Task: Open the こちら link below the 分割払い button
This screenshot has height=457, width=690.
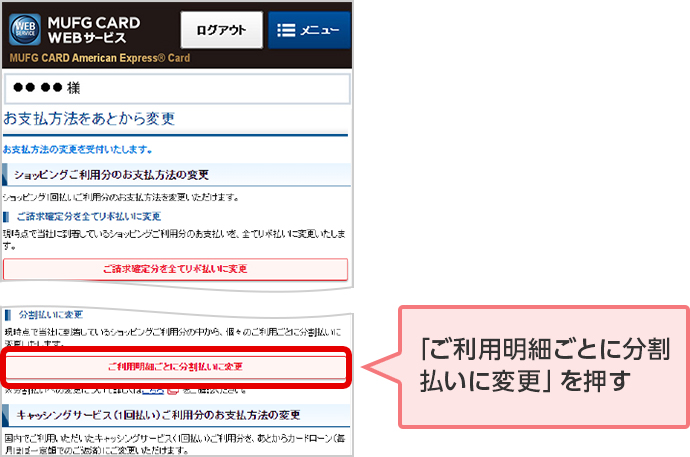Action: coord(151,389)
